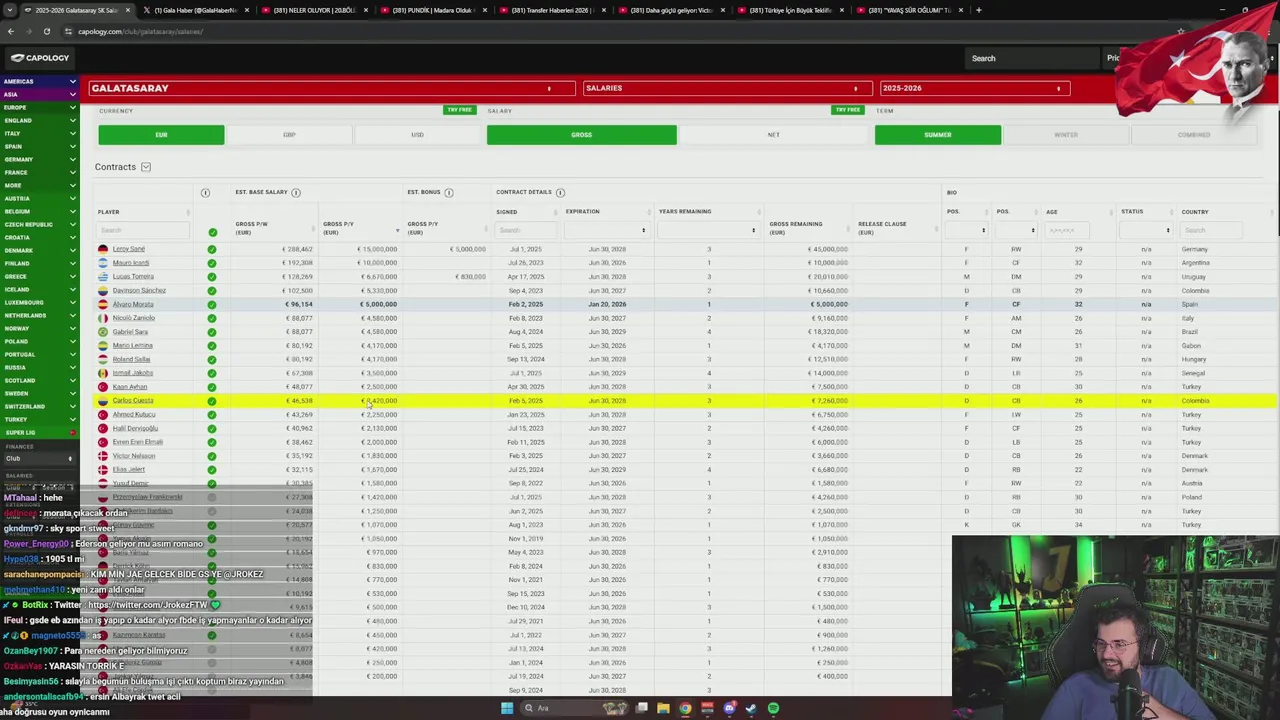
Task: Select AMERICAS in the sidebar menu
Action: [x=39, y=81]
